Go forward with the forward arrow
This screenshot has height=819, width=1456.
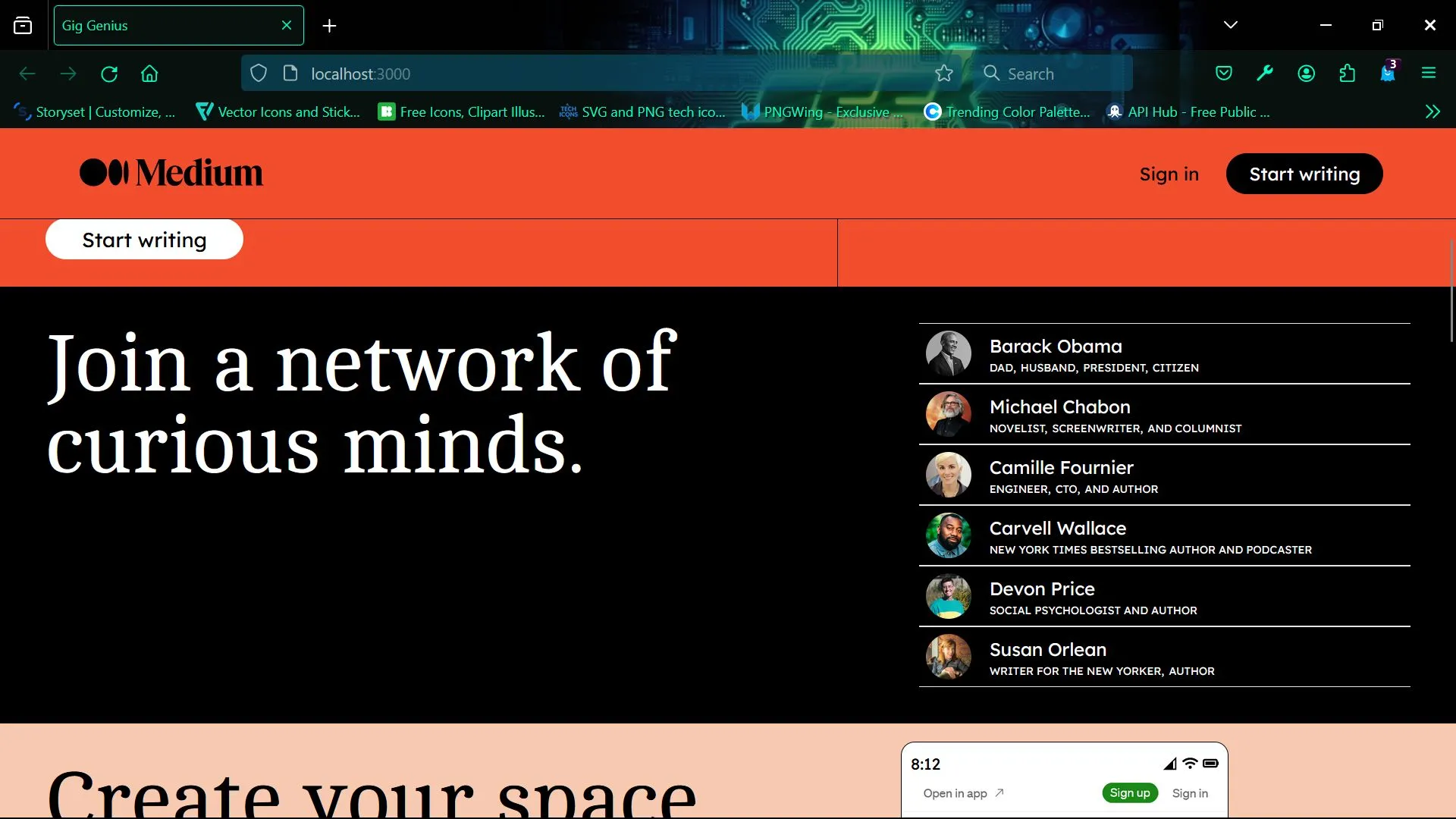68,74
